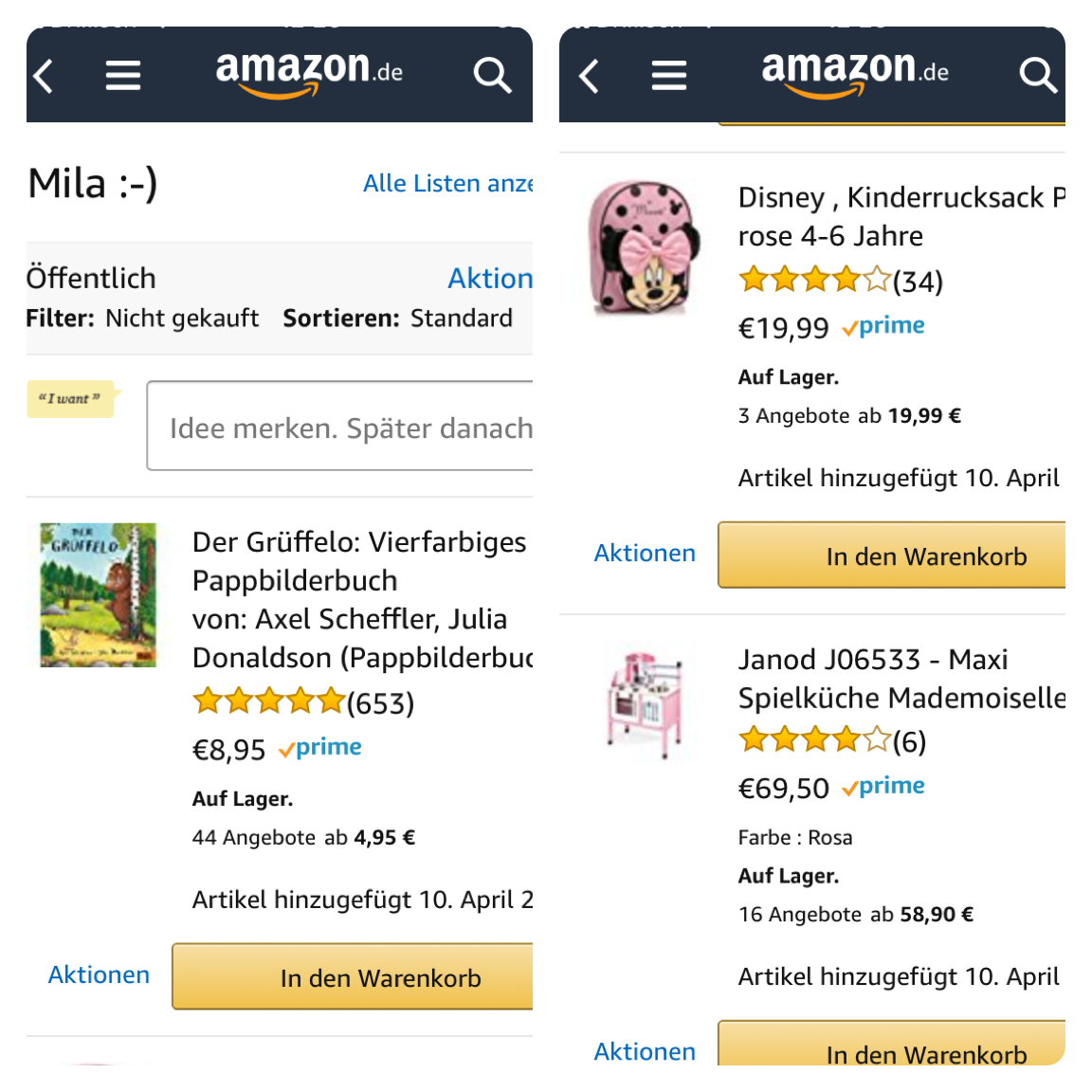Tap the search magnifier in left header
Screen dimensions: 1092x1092
click(492, 75)
